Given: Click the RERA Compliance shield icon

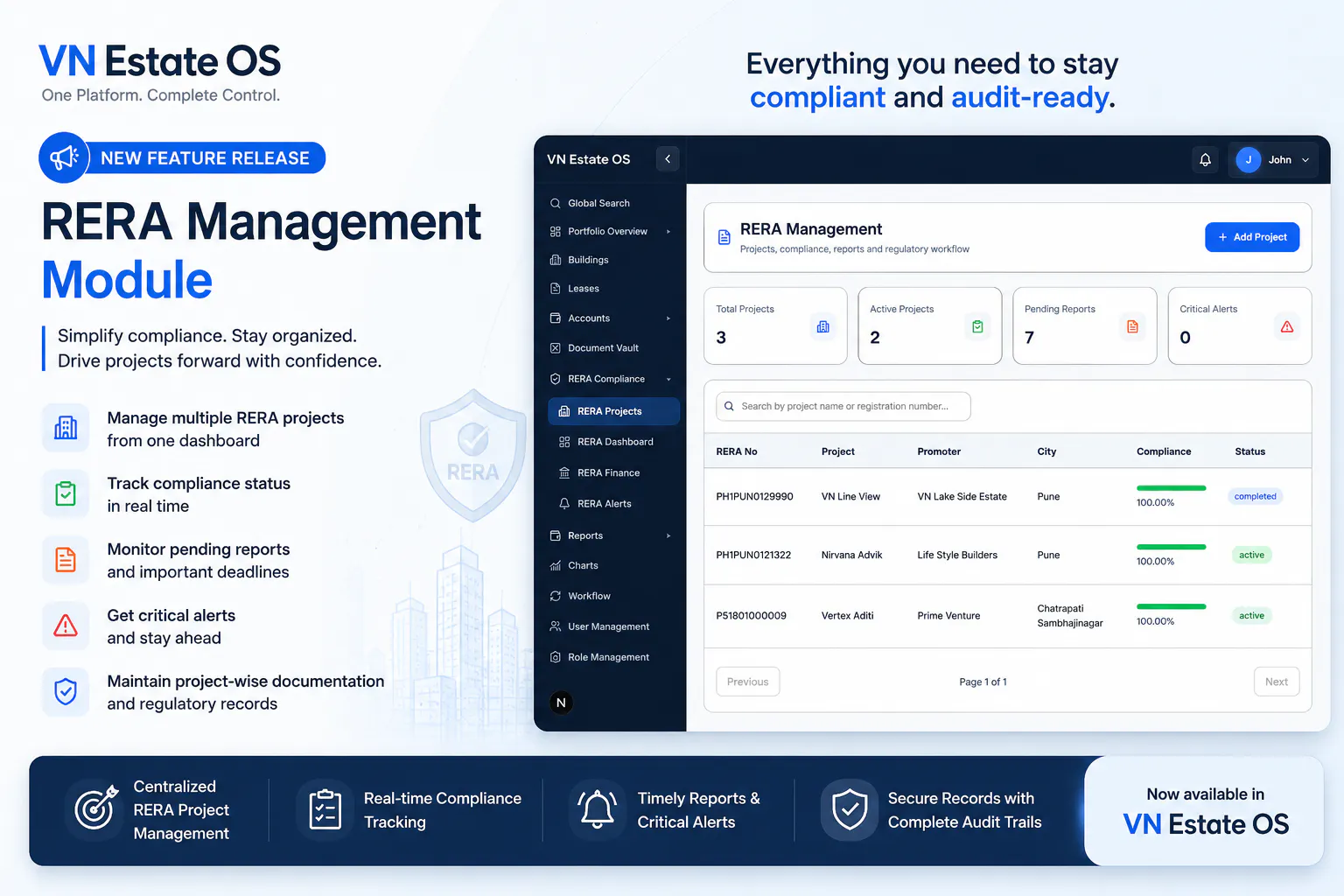Looking at the screenshot, I should tap(556, 379).
